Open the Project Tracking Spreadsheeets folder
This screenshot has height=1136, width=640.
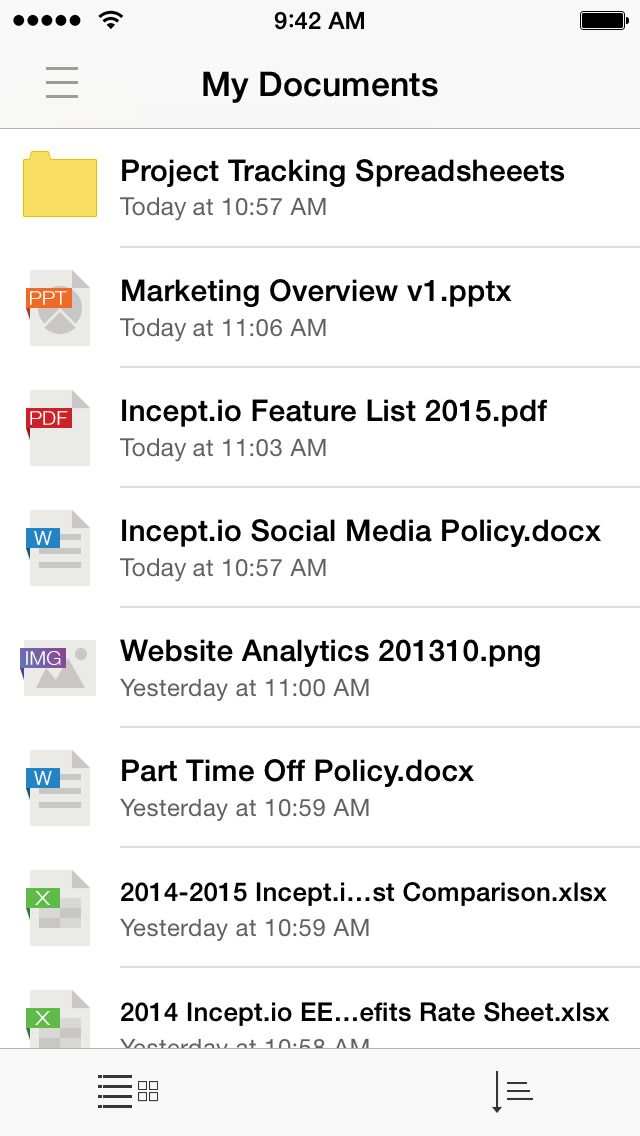[x=342, y=171]
